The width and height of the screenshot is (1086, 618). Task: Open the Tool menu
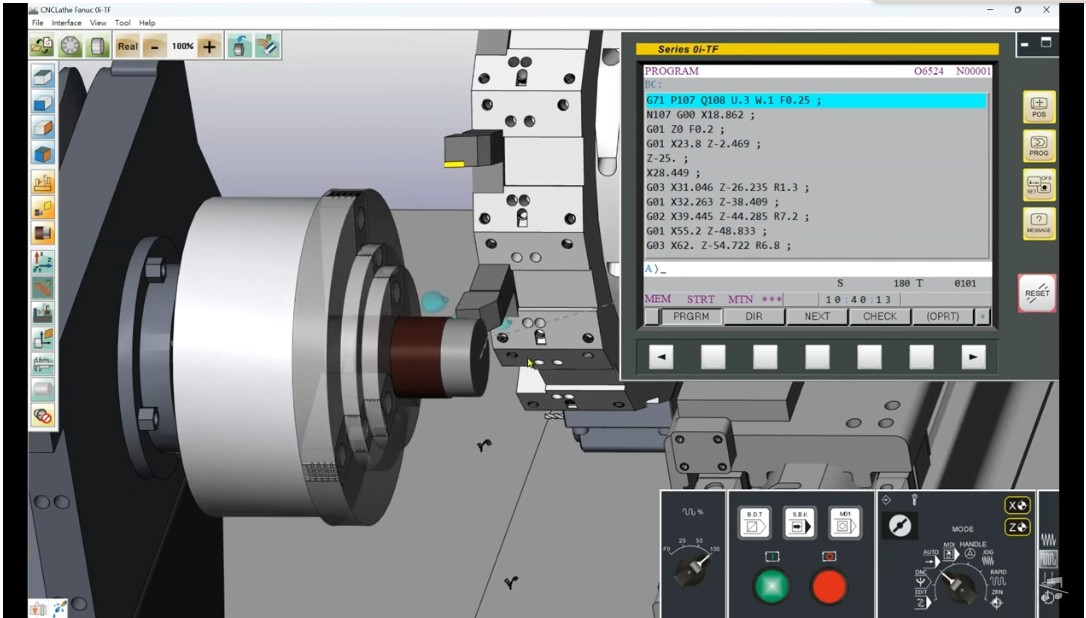pyautogui.click(x=123, y=22)
